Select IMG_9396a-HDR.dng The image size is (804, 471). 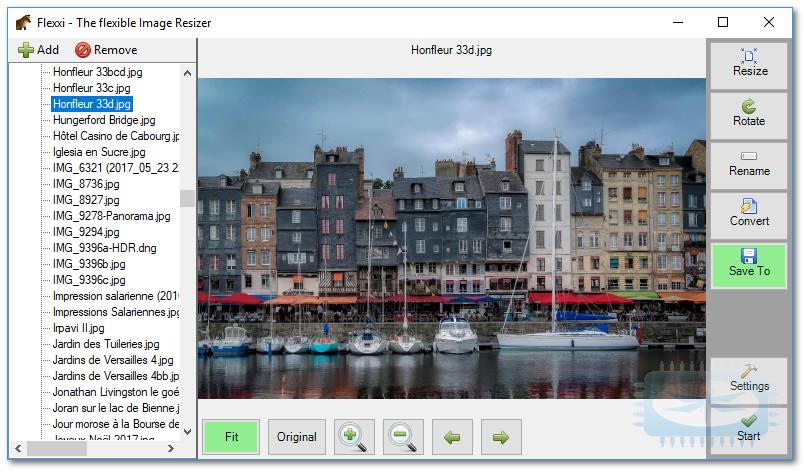tap(104, 248)
